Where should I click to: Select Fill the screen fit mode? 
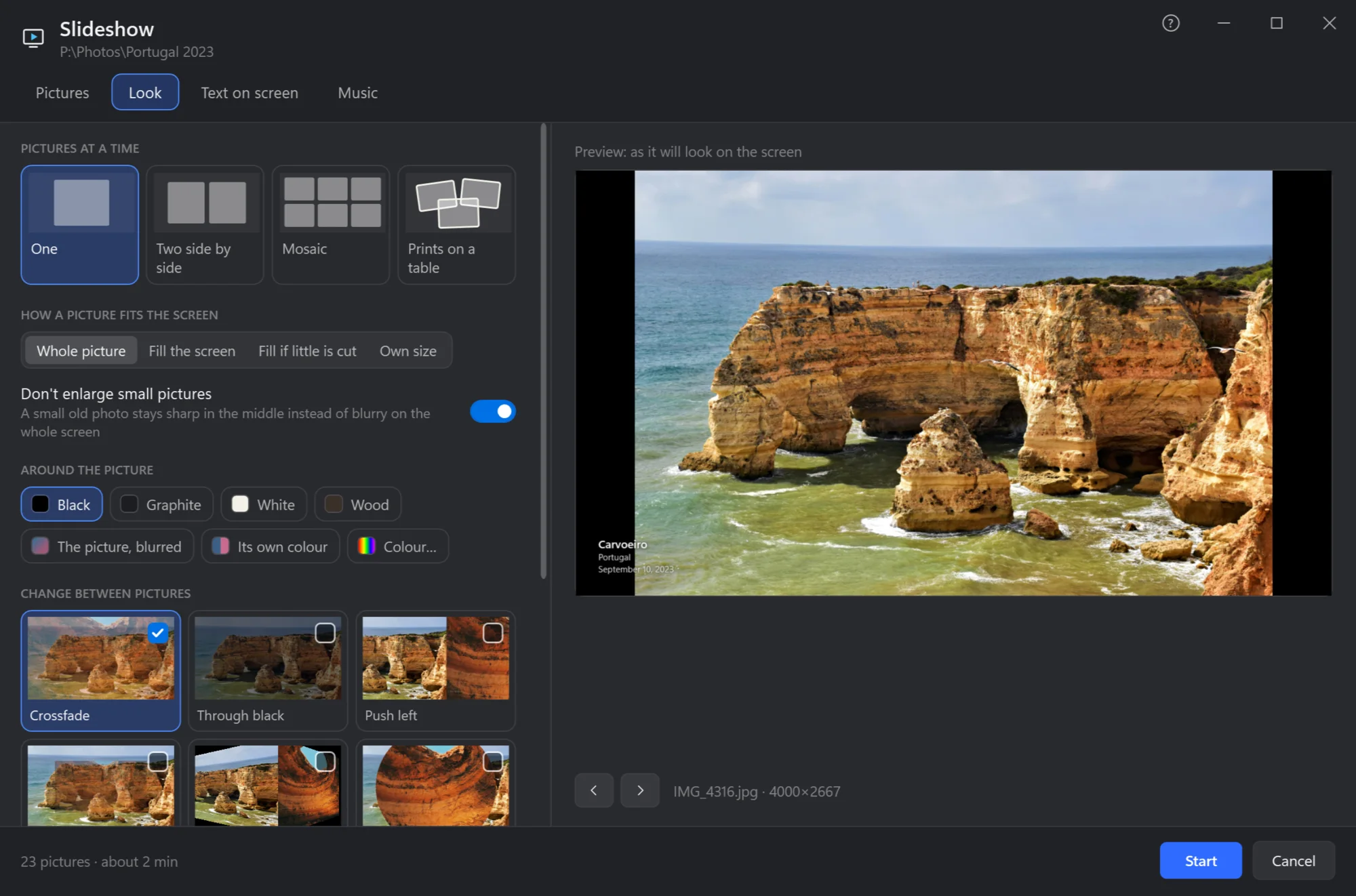click(192, 350)
